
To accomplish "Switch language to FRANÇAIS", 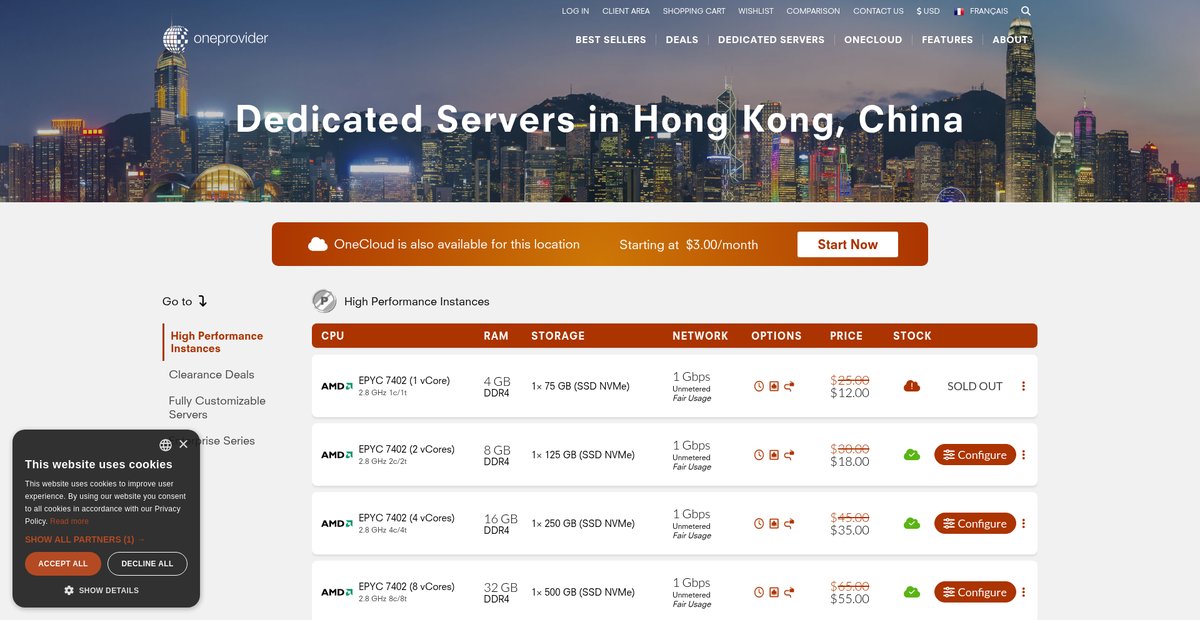I will coord(981,11).
